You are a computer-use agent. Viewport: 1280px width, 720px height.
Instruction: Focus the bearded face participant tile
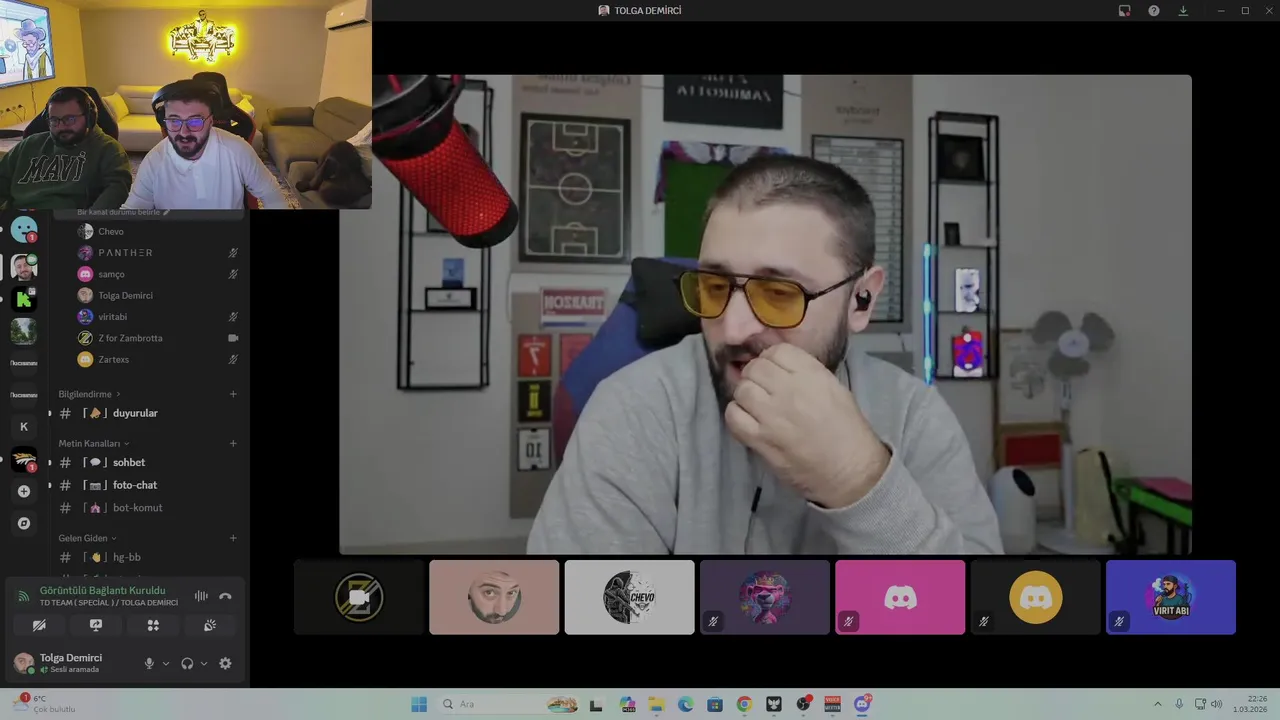[494, 597]
